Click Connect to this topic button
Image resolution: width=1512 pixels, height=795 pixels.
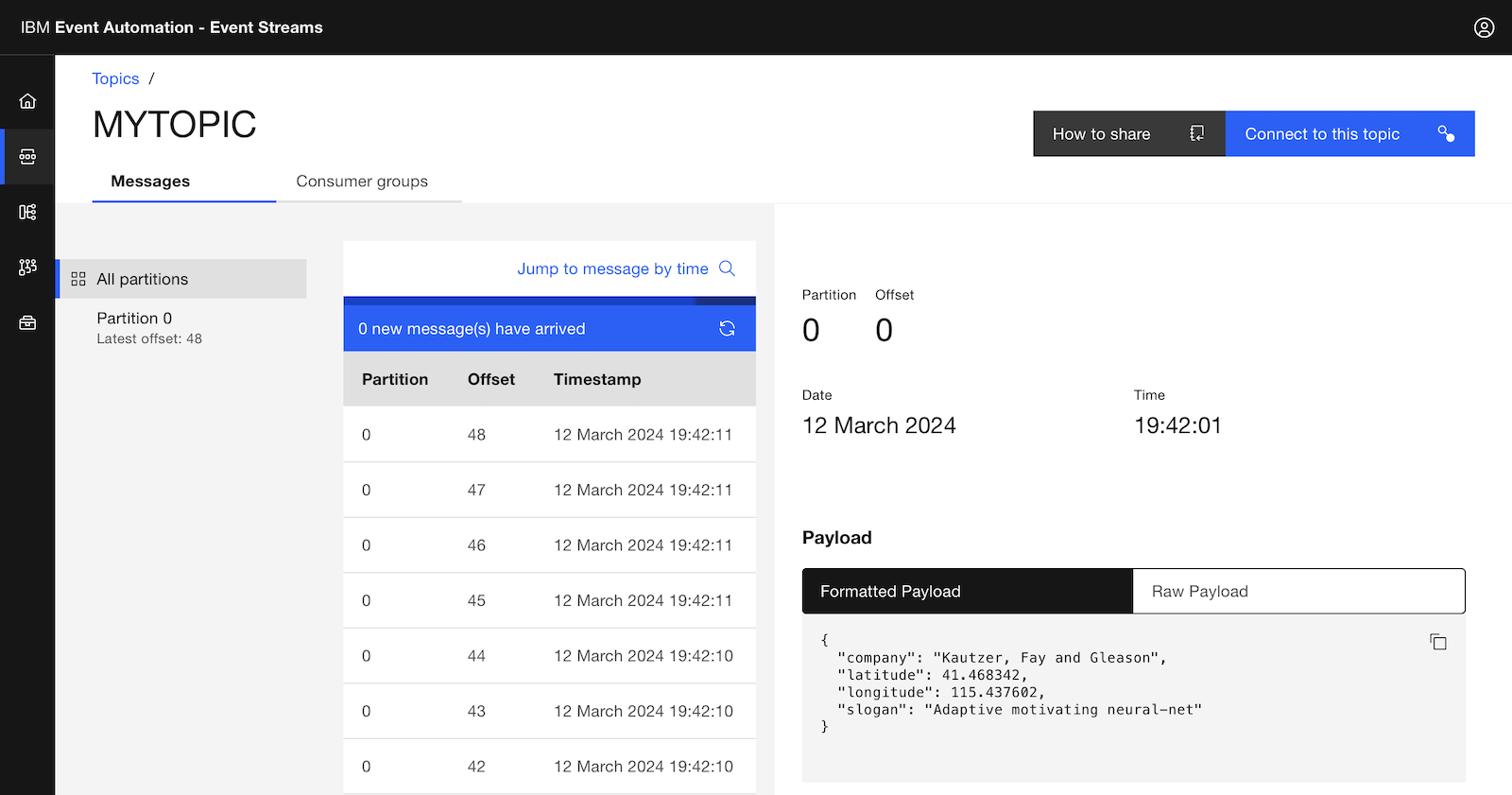point(1349,134)
